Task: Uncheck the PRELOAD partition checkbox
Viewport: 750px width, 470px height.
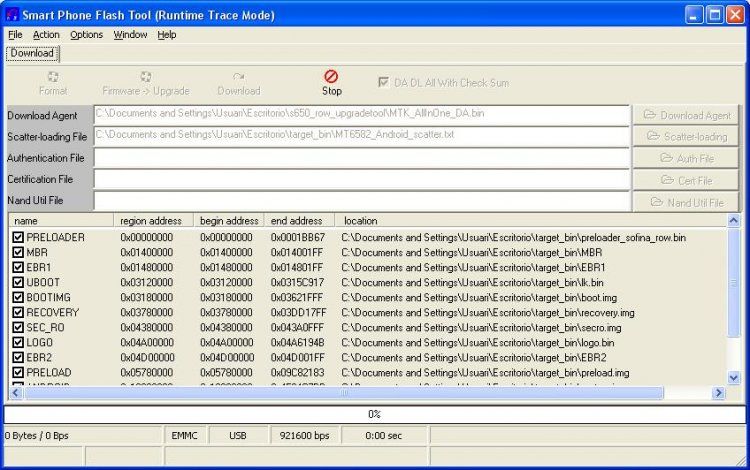Action: (18, 372)
